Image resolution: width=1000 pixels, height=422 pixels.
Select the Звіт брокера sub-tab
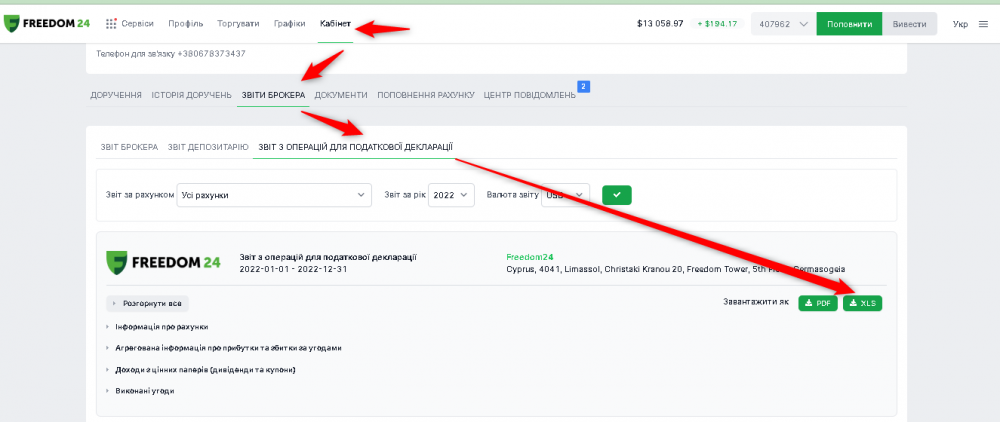click(x=129, y=147)
